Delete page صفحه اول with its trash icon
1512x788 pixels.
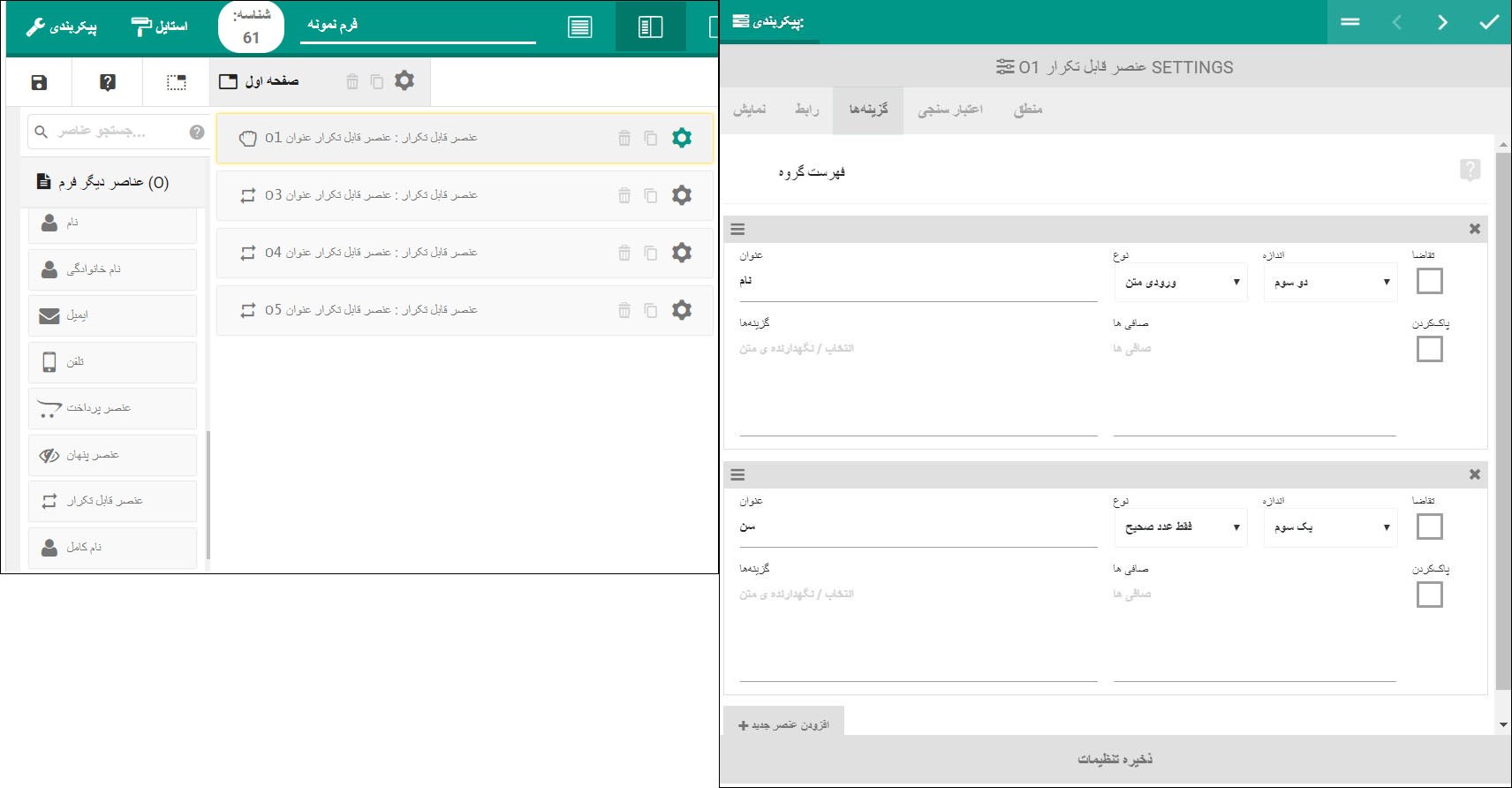point(352,81)
